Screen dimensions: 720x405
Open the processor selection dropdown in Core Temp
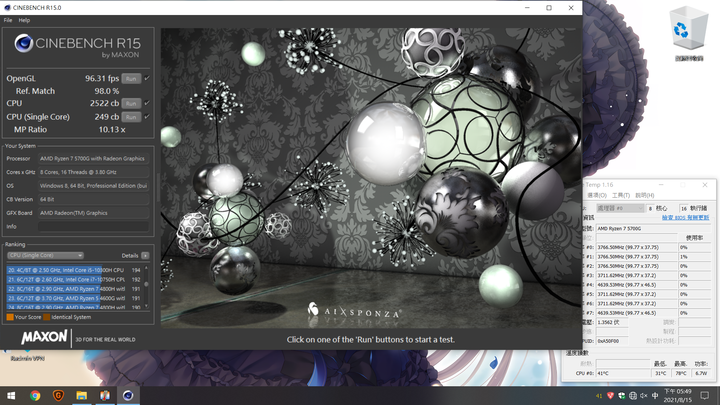620,208
